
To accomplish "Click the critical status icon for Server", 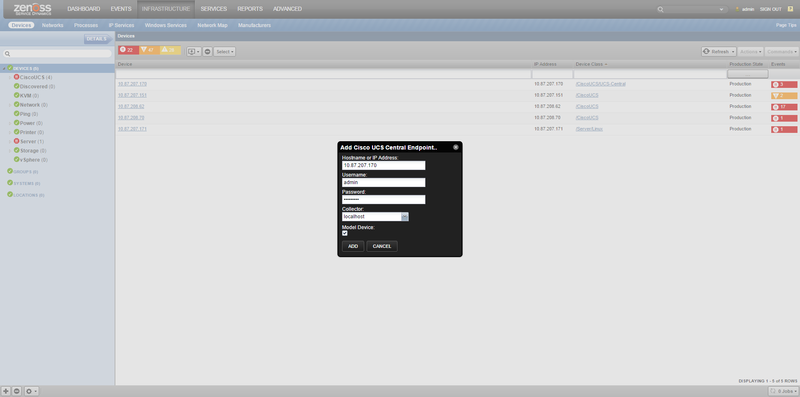I will tap(16, 141).
